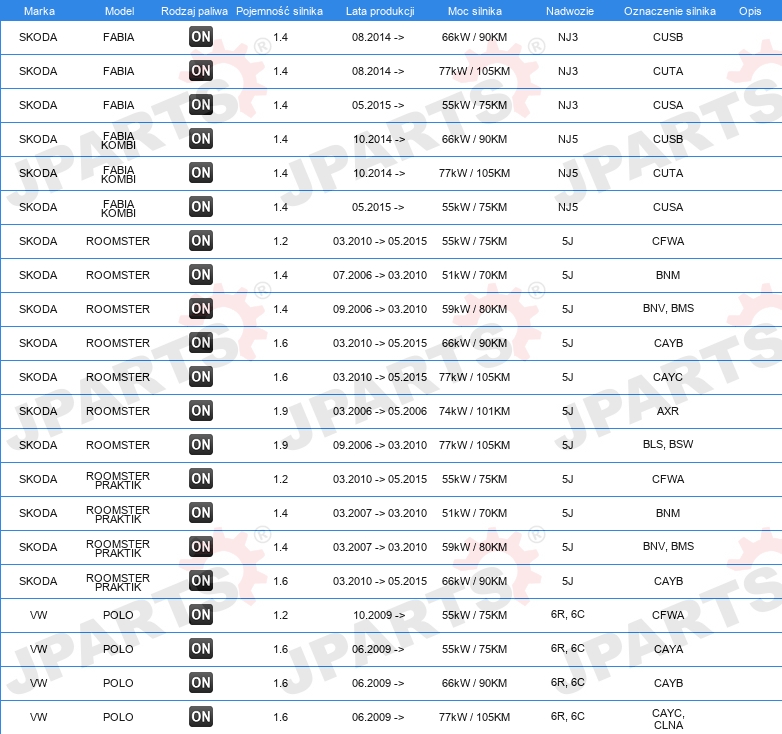
Task: Click the ON icon in the Roomster BLS, BSW row
Action: tap(201, 444)
